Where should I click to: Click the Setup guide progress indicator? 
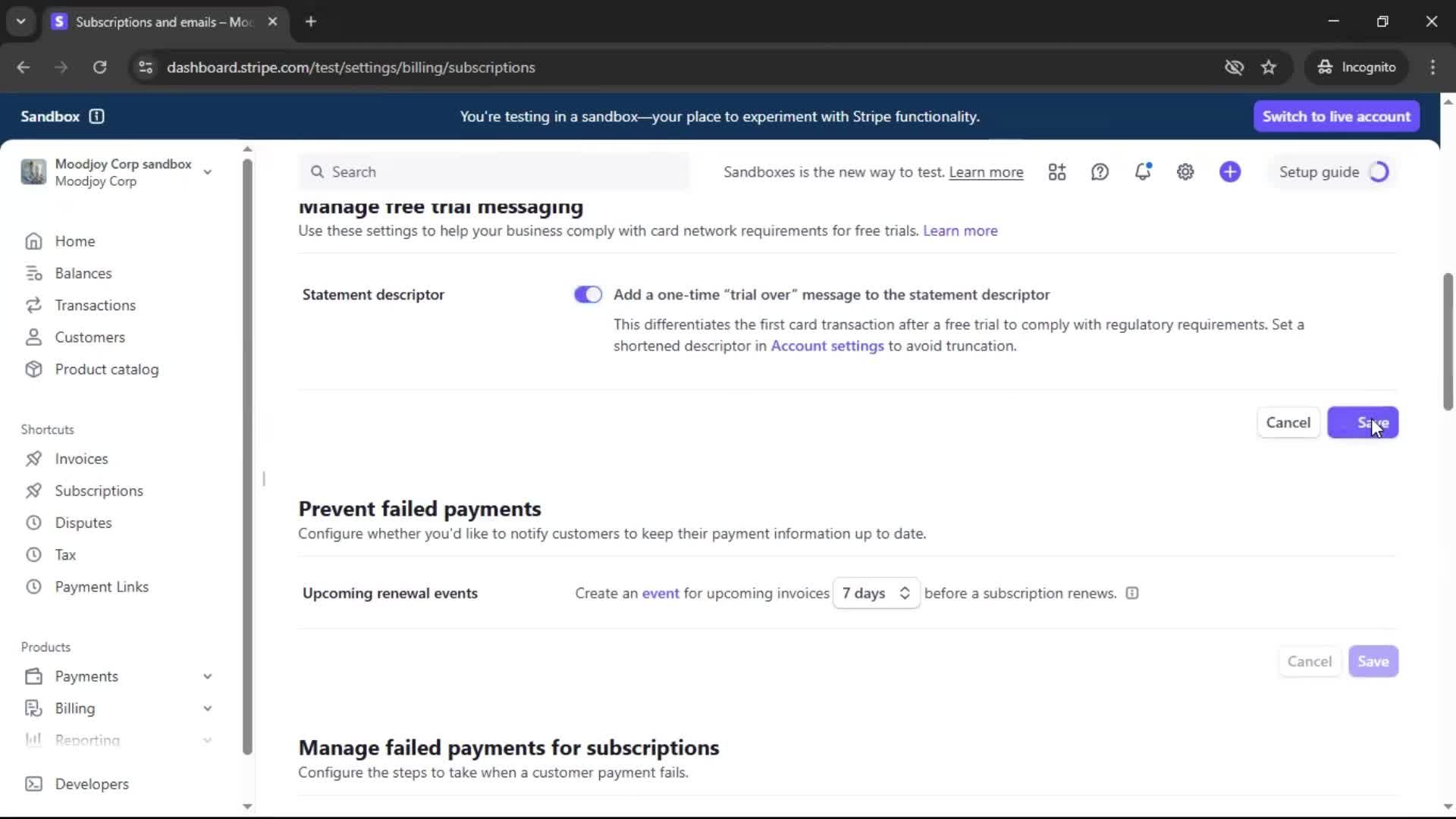[x=1379, y=172]
